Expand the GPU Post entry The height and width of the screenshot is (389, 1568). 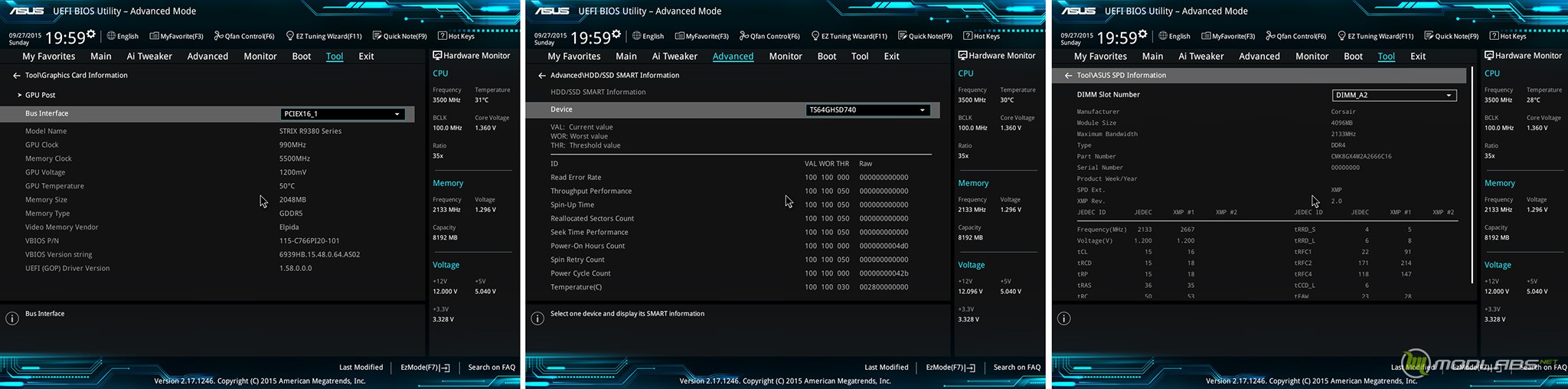36,95
